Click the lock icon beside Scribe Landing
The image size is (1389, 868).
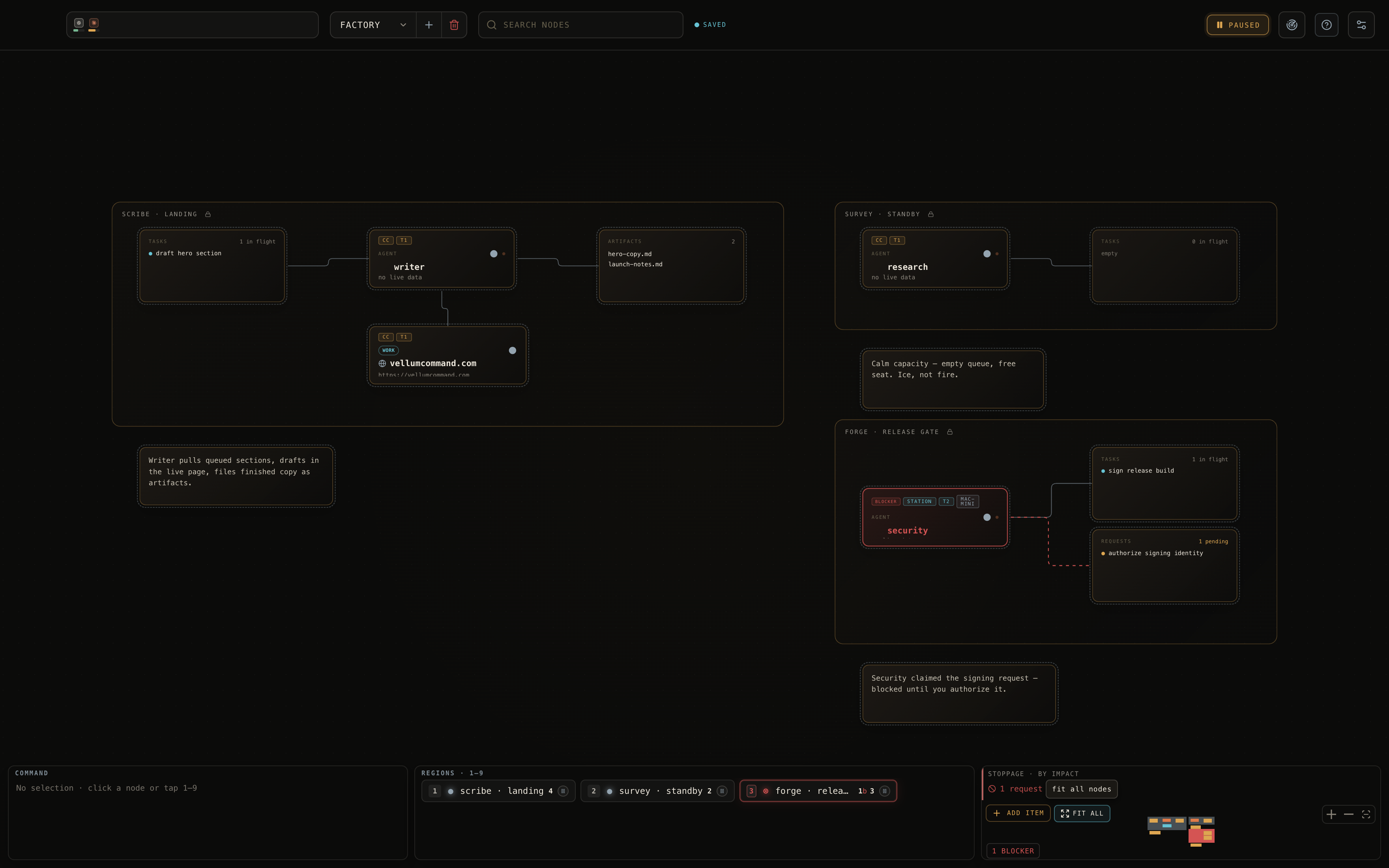click(x=208, y=214)
